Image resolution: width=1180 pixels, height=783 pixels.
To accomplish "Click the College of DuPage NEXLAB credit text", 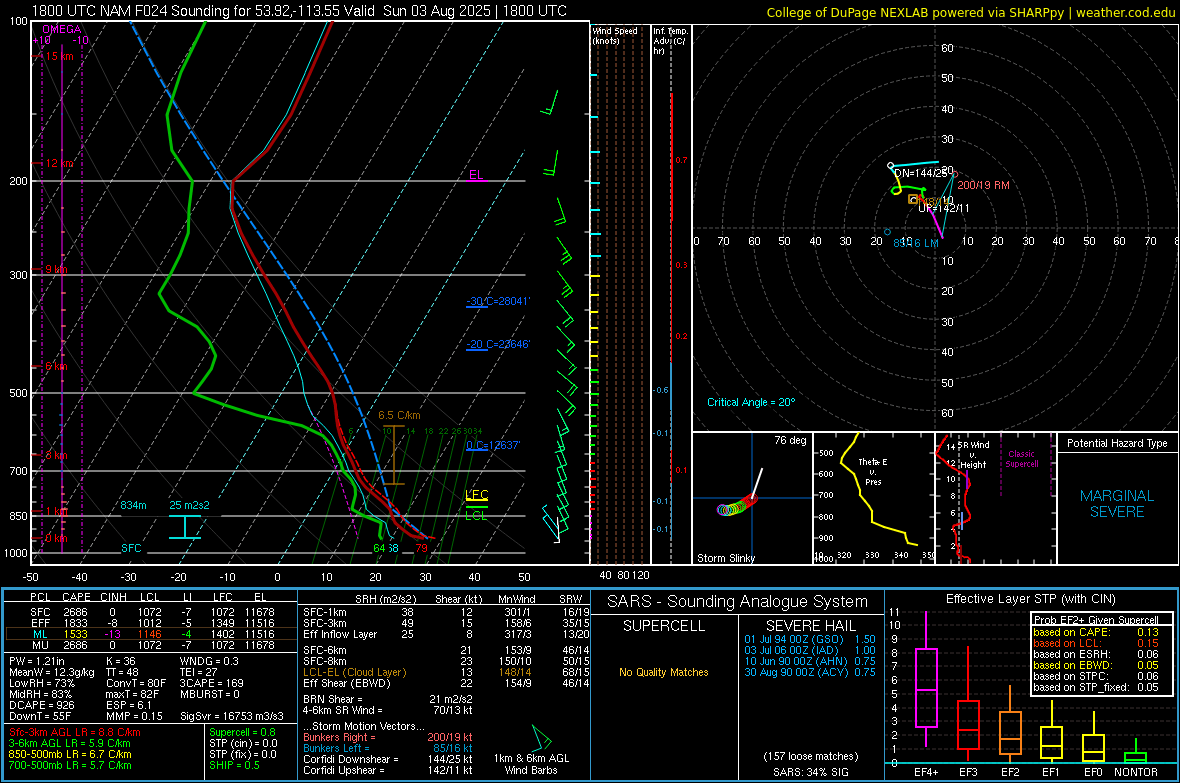I will [970, 12].
